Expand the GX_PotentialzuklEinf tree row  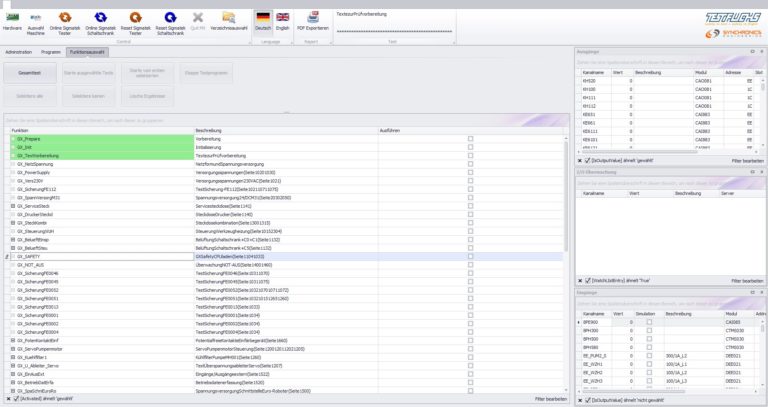click(x=13, y=341)
